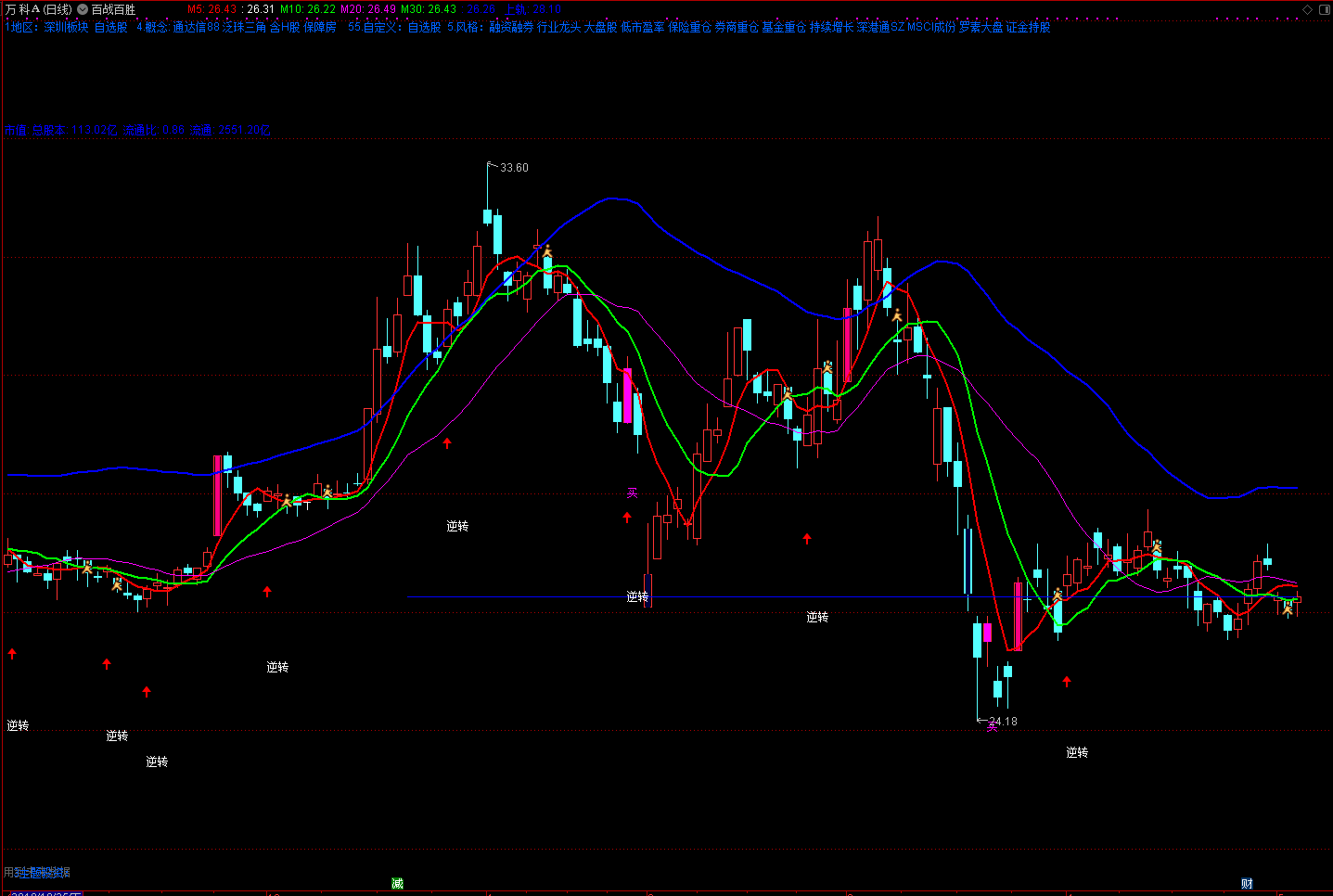Open MSCI成份 style link
This screenshot has height=896, width=1333.
click(931, 28)
